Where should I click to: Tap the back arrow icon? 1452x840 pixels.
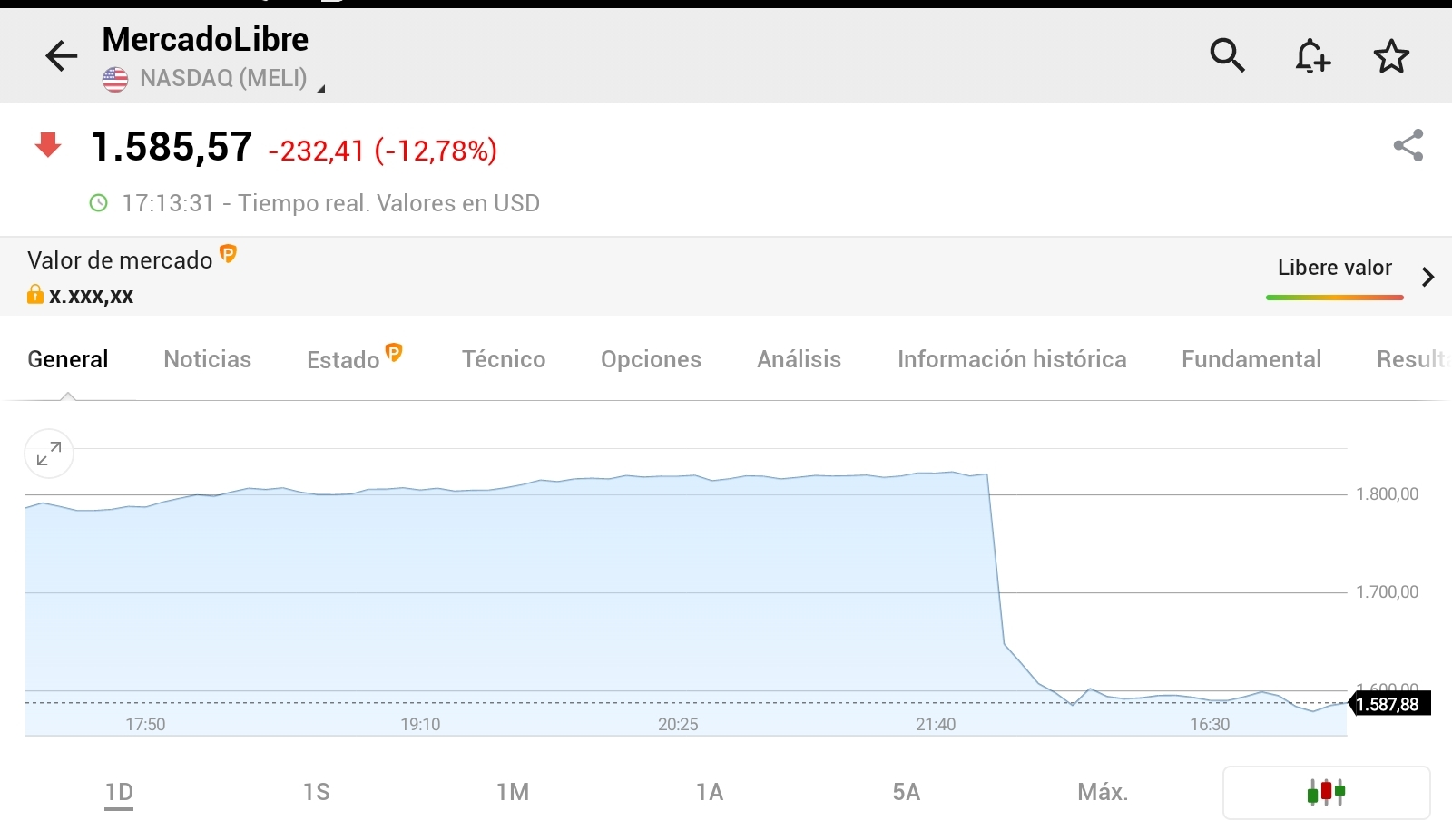[x=61, y=56]
